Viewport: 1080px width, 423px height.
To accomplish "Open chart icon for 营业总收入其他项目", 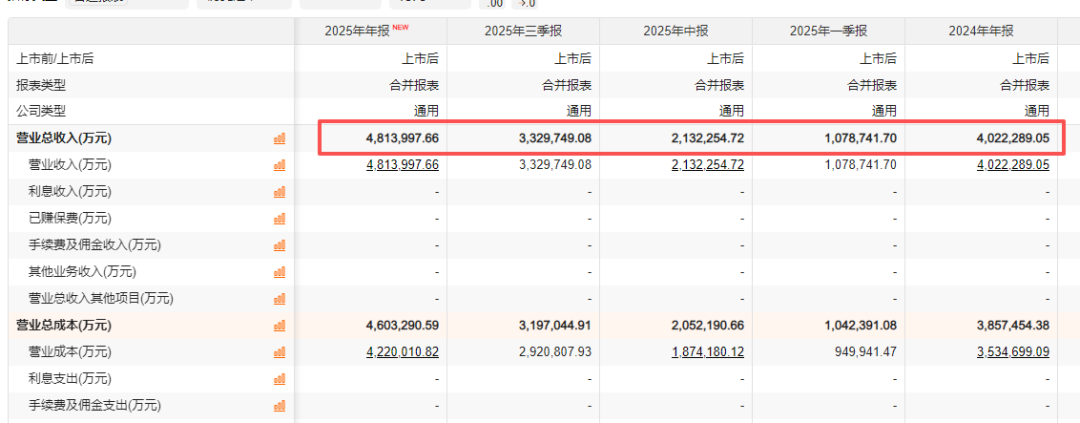I will tap(280, 298).
